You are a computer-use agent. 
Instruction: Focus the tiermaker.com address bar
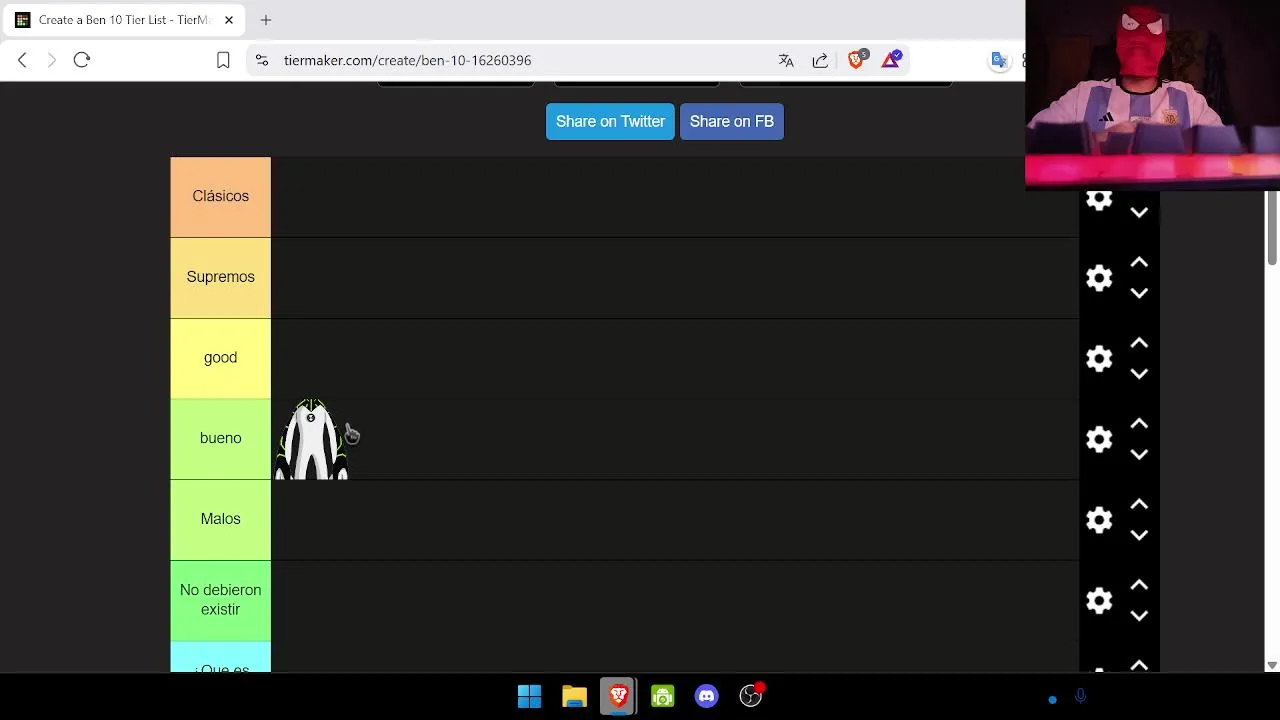click(407, 60)
